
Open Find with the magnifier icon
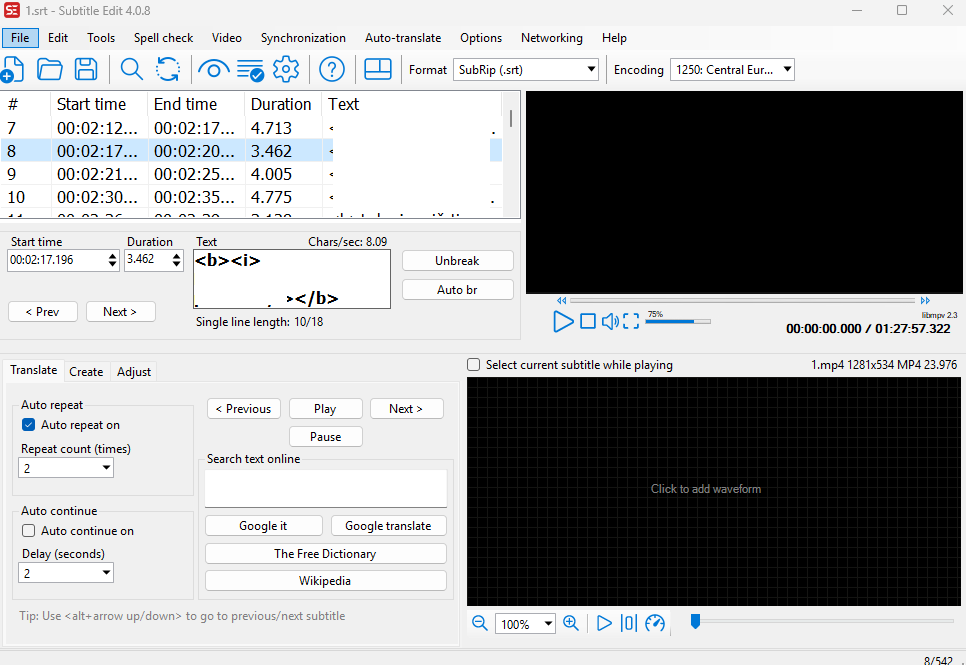click(x=131, y=69)
